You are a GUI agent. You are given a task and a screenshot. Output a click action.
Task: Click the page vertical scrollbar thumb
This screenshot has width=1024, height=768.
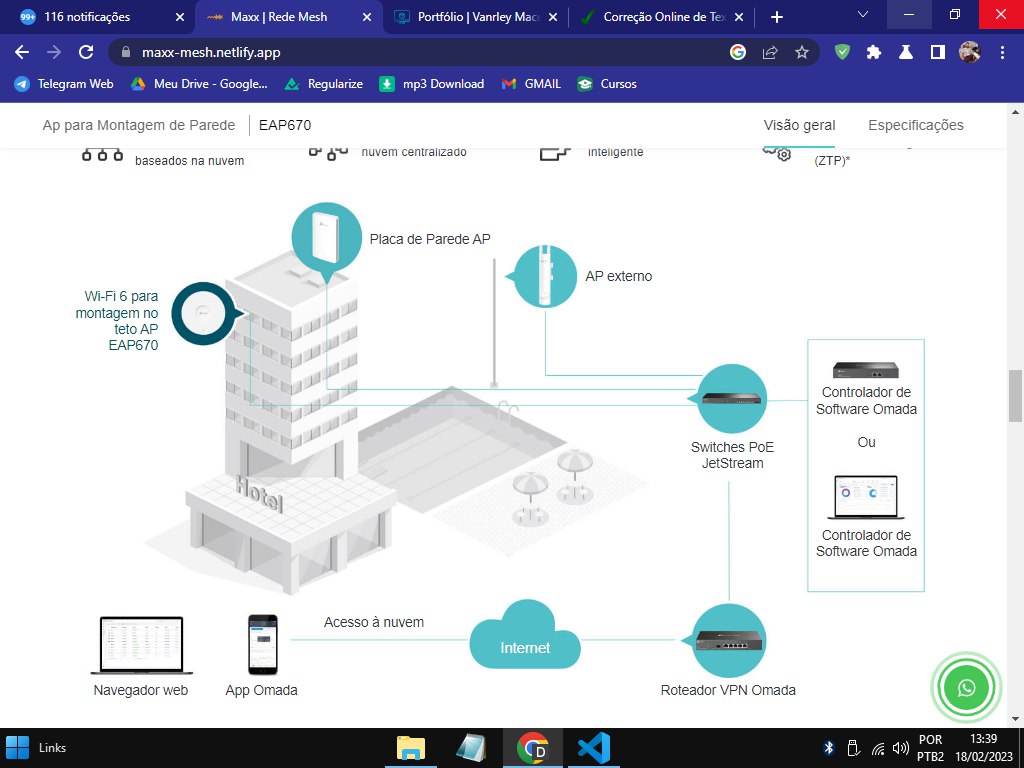1016,396
